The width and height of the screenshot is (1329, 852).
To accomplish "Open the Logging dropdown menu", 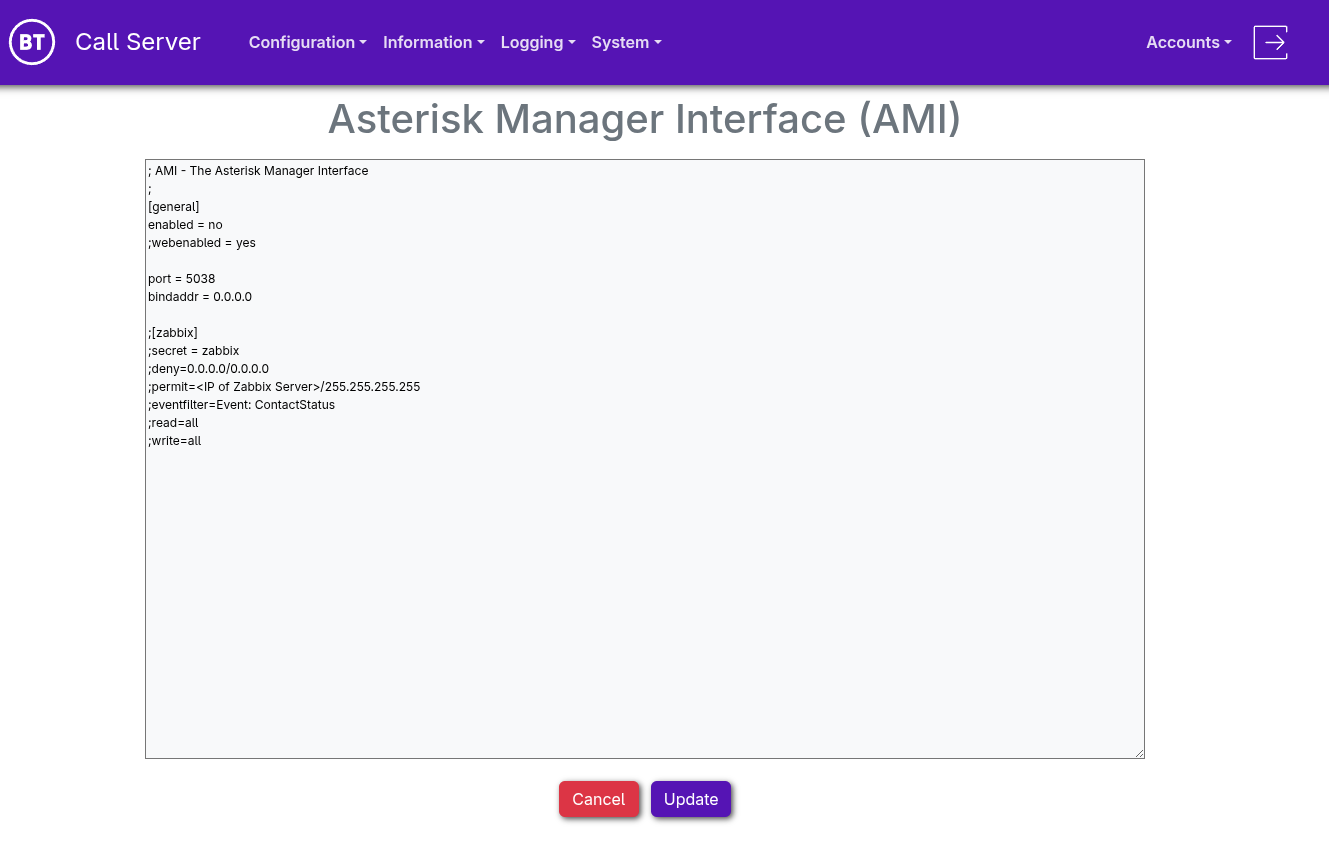I will click(538, 42).
